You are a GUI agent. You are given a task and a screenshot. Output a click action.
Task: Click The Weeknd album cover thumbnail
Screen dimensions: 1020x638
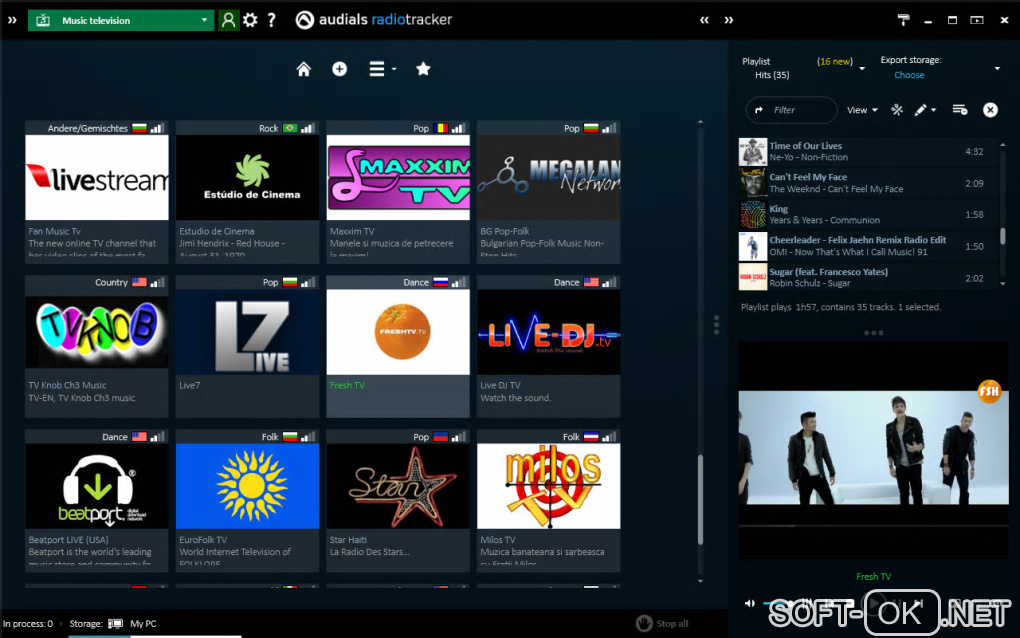pyautogui.click(x=753, y=183)
